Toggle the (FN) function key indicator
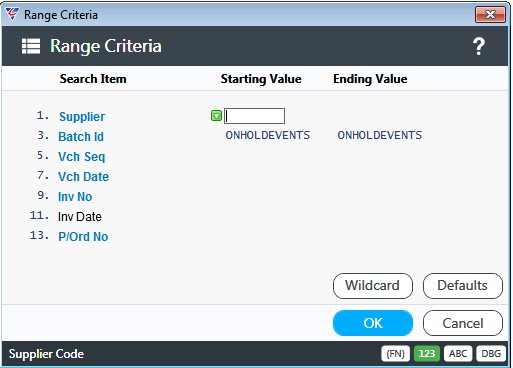 [x=395, y=354]
